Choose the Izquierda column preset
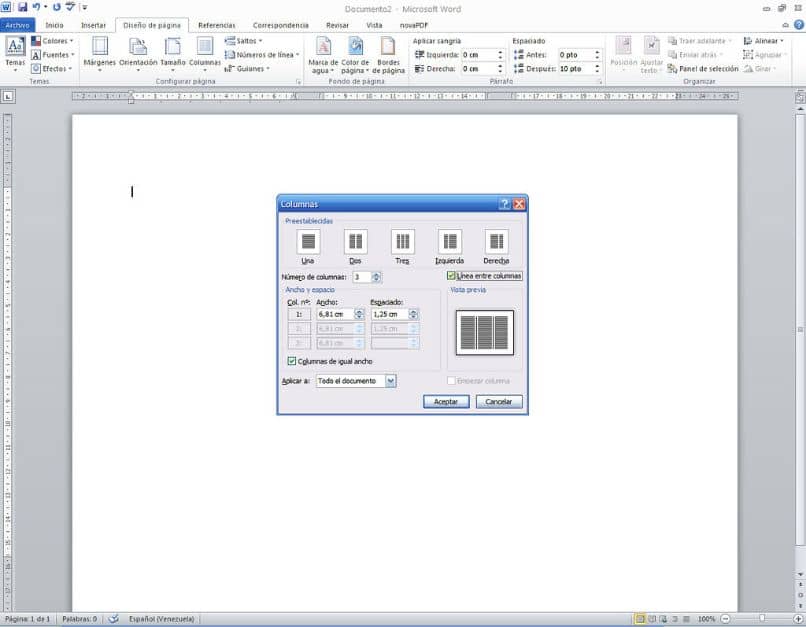This screenshot has width=806, height=627. click(450, 246)
